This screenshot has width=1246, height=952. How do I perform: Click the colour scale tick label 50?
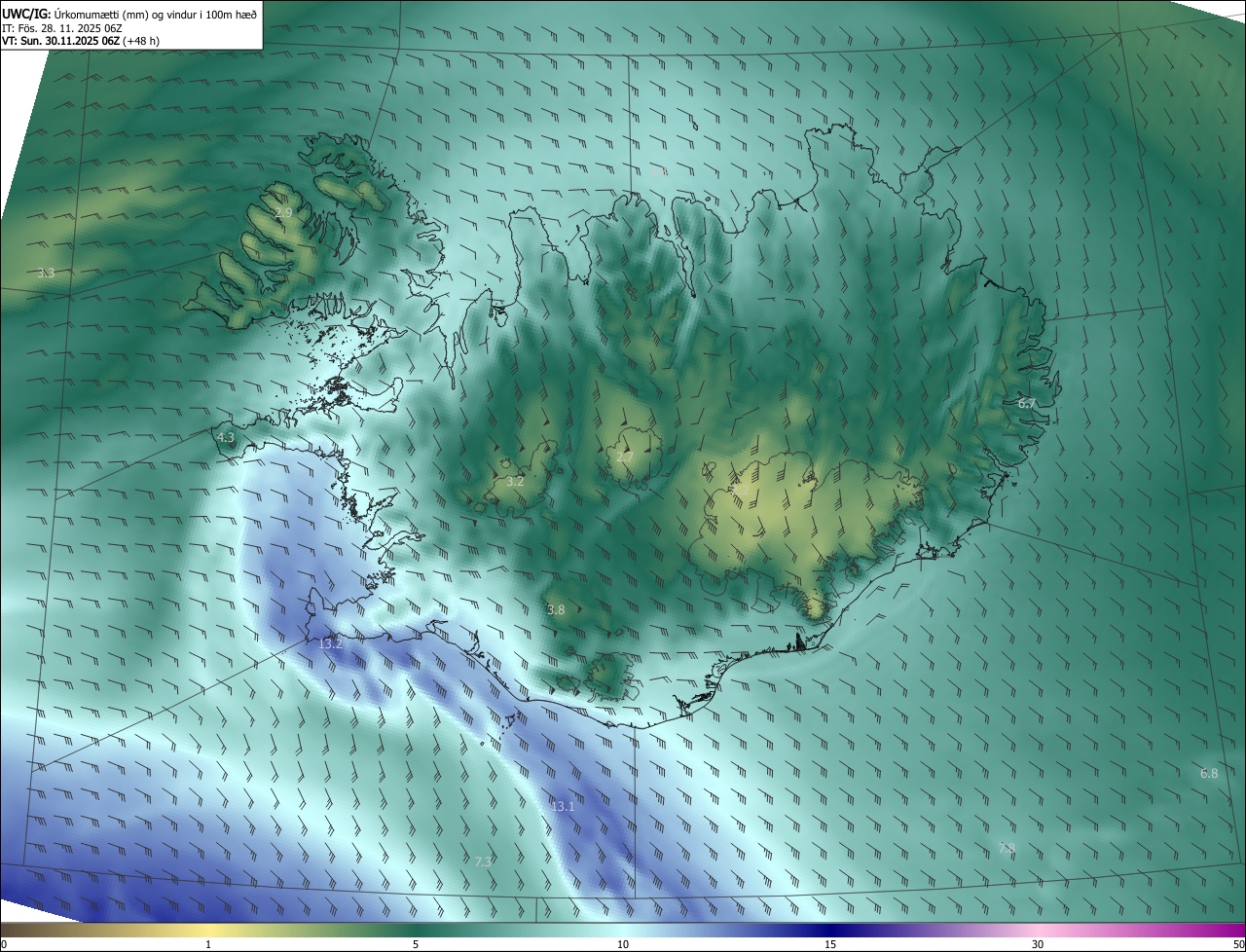(1238, 944)
